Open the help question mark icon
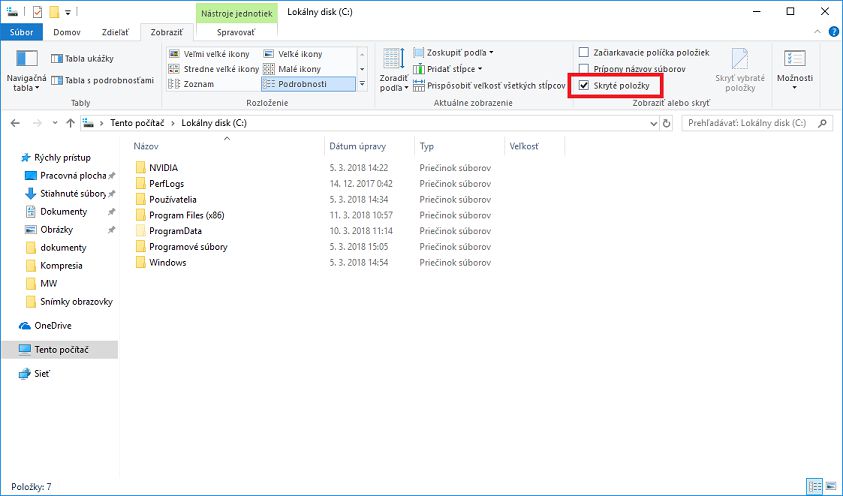The width and height of the screenshot is (843, 496). pos(833,32)
